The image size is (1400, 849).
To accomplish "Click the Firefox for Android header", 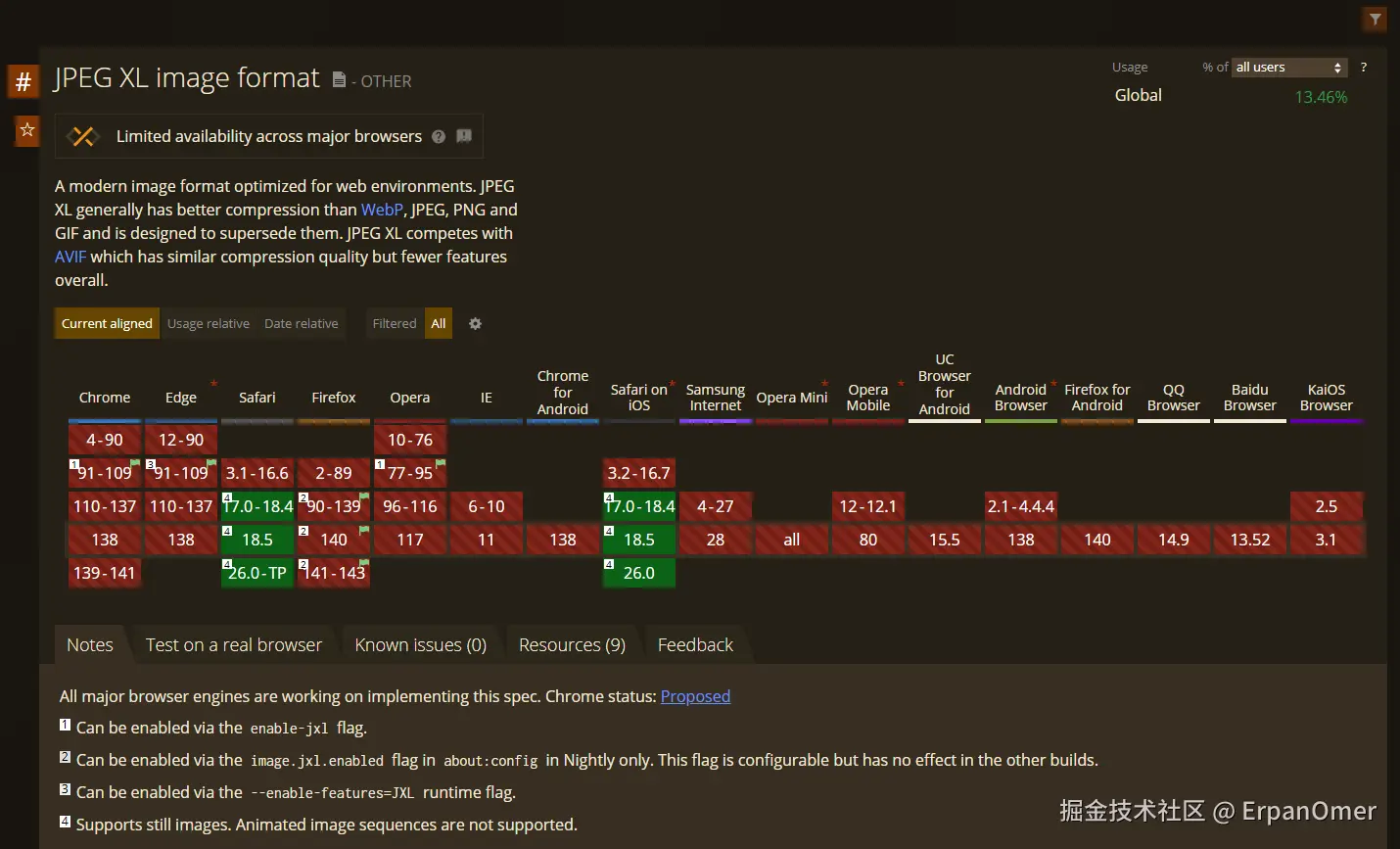I will 1097,398.
